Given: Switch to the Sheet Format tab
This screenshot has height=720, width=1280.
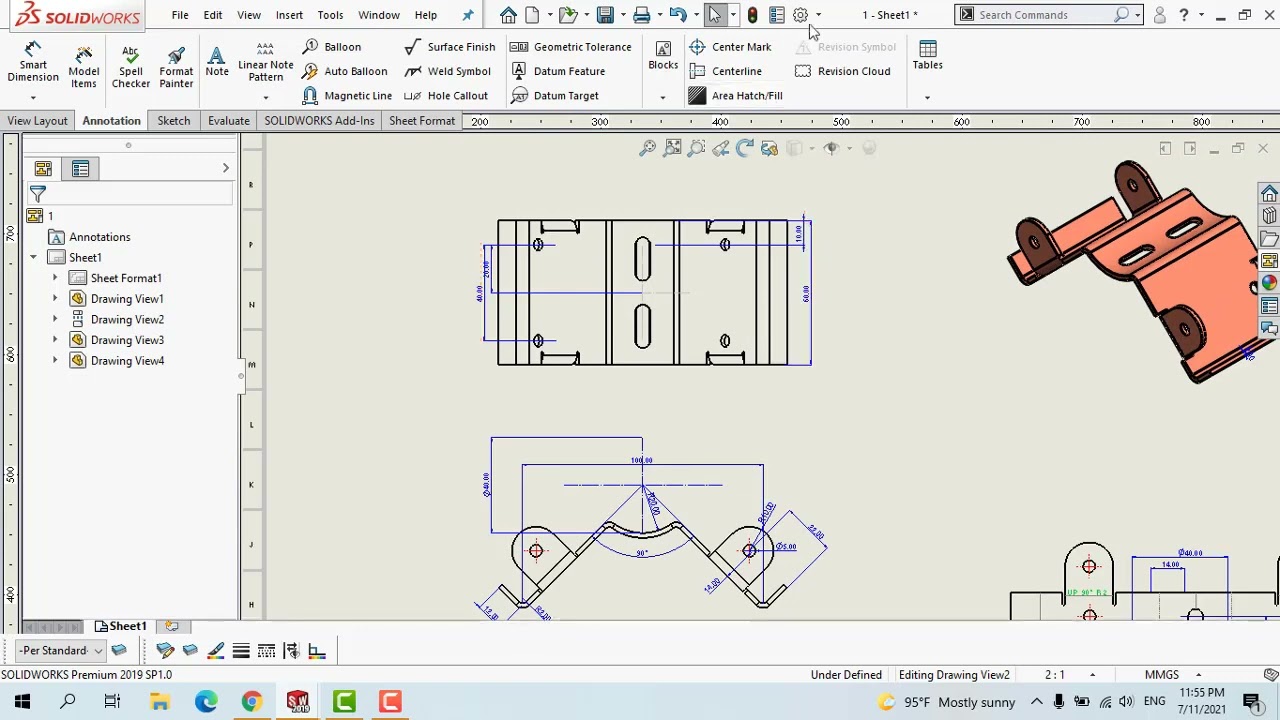Looking at the screenshot, I should [422, 121].
